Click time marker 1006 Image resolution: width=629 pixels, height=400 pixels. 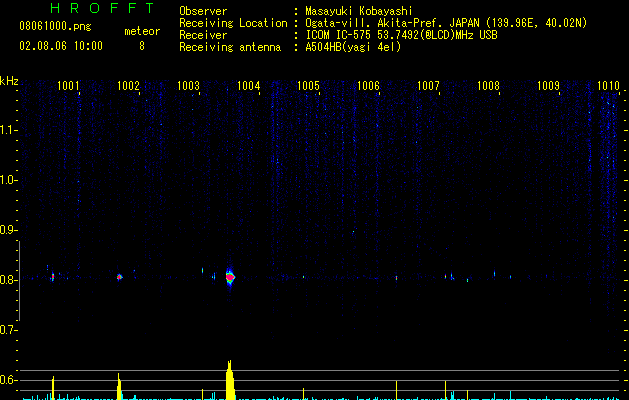point(368,85)
